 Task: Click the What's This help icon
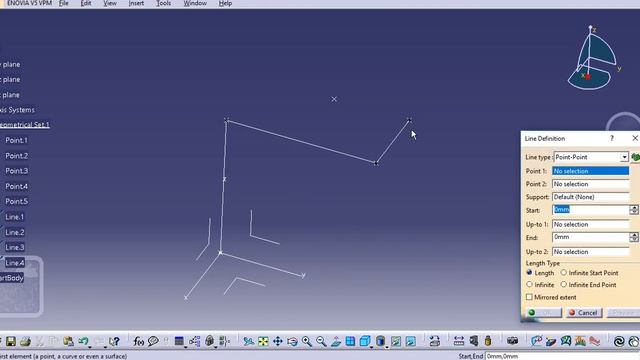click(114, 341)
